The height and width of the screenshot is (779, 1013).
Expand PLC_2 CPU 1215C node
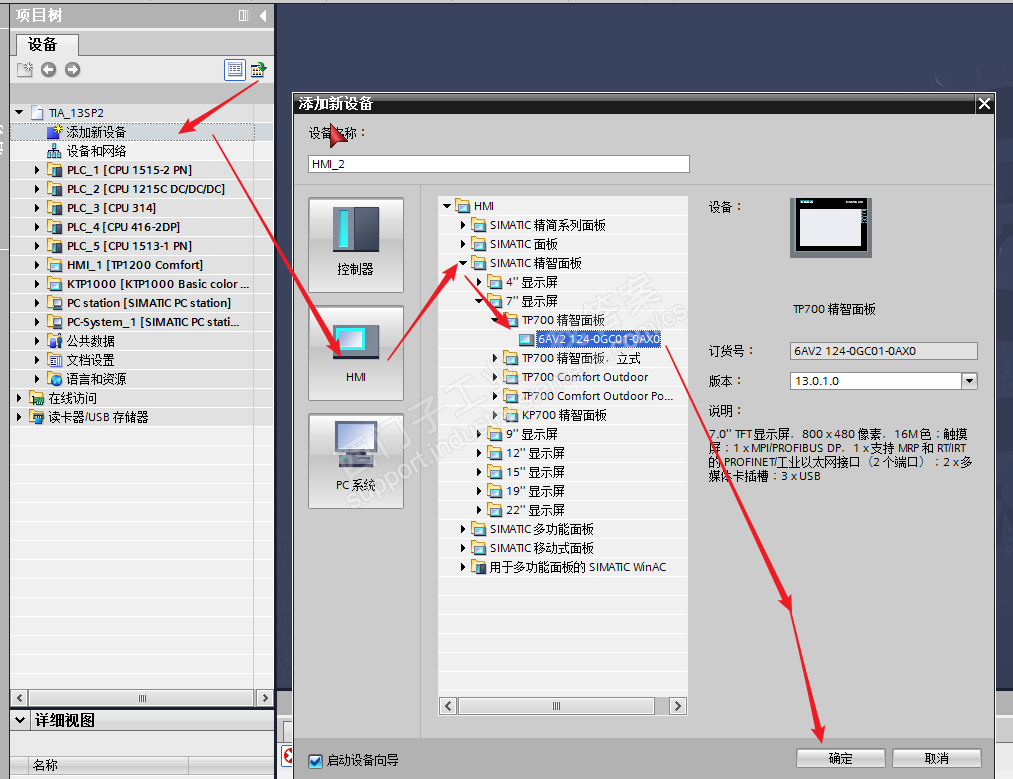click(x=37, y=189)
